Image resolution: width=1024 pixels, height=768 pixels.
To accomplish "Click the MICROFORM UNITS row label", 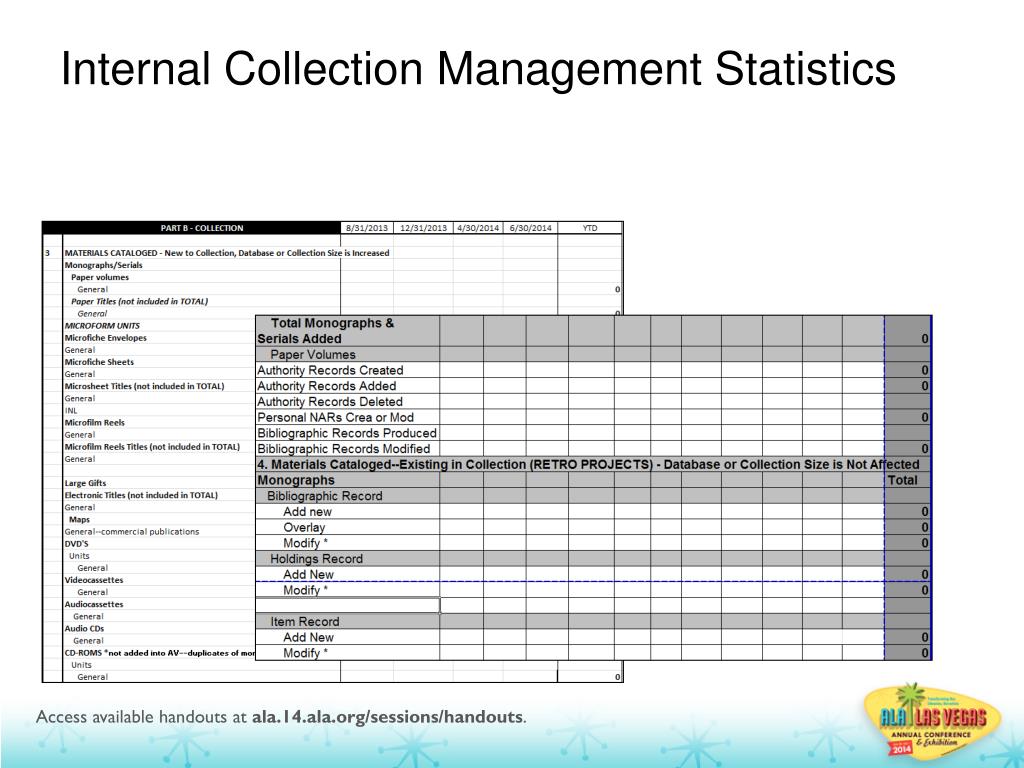I will 102,325.
